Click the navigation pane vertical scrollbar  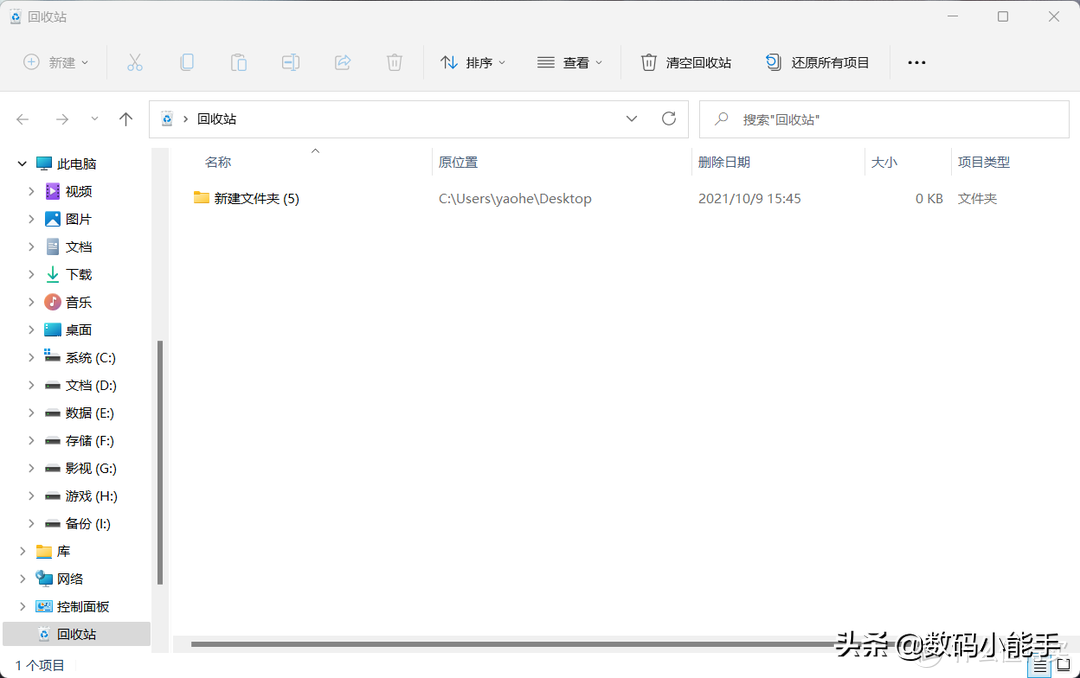pos(160,462)
